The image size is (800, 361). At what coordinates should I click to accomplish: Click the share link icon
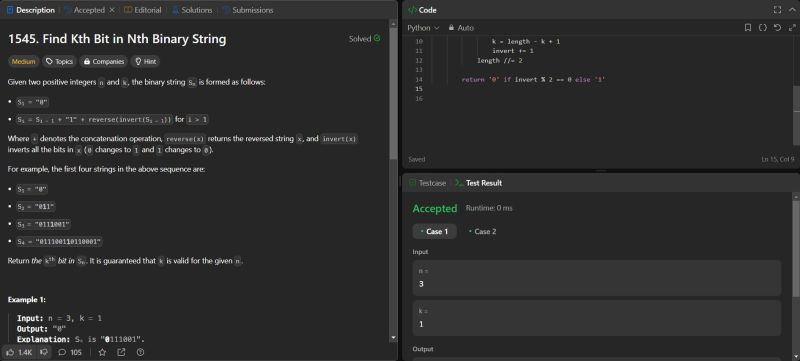tap(121, 352)
